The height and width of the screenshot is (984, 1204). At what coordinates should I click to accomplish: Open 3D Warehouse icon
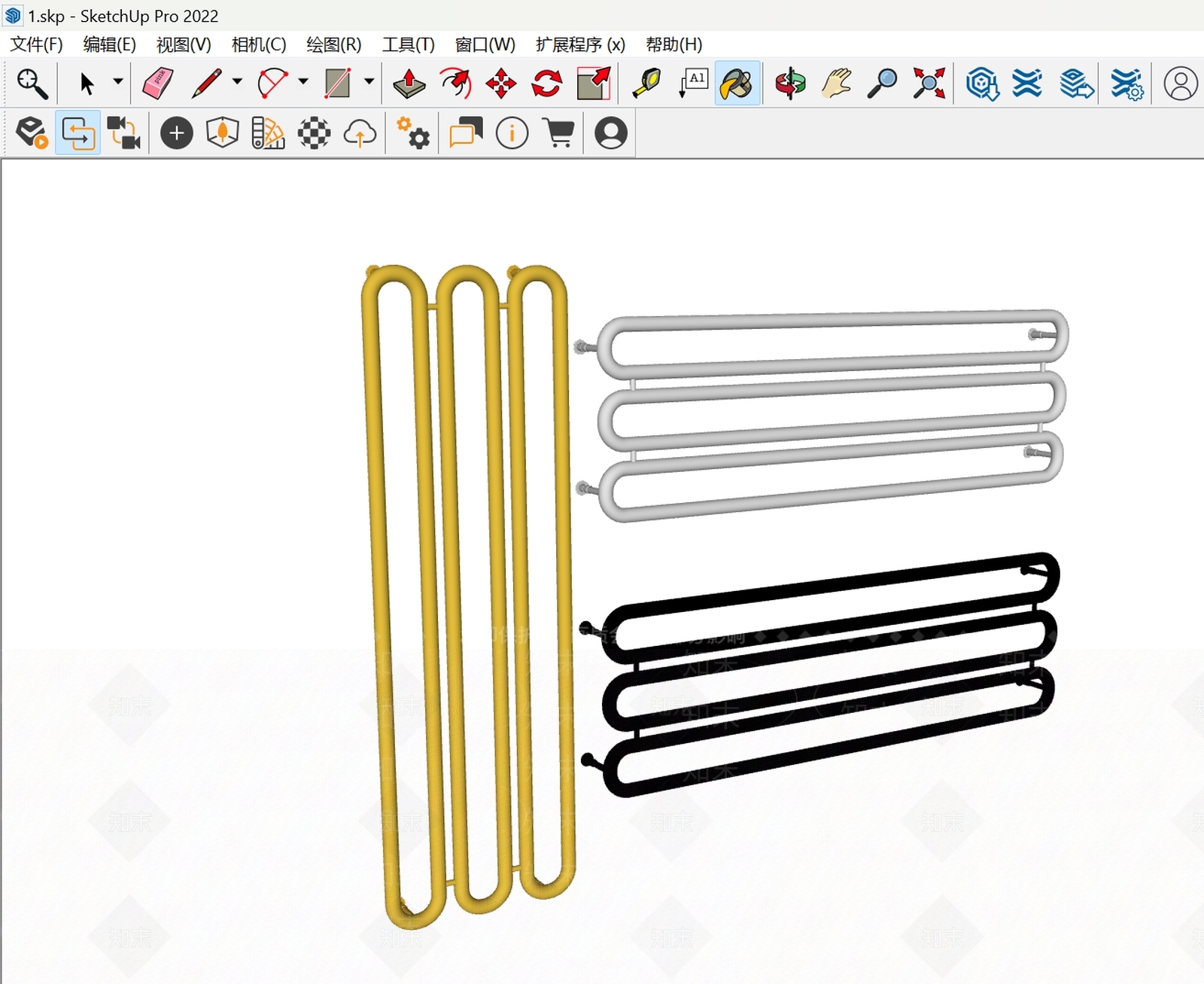[x=983, y=84]
